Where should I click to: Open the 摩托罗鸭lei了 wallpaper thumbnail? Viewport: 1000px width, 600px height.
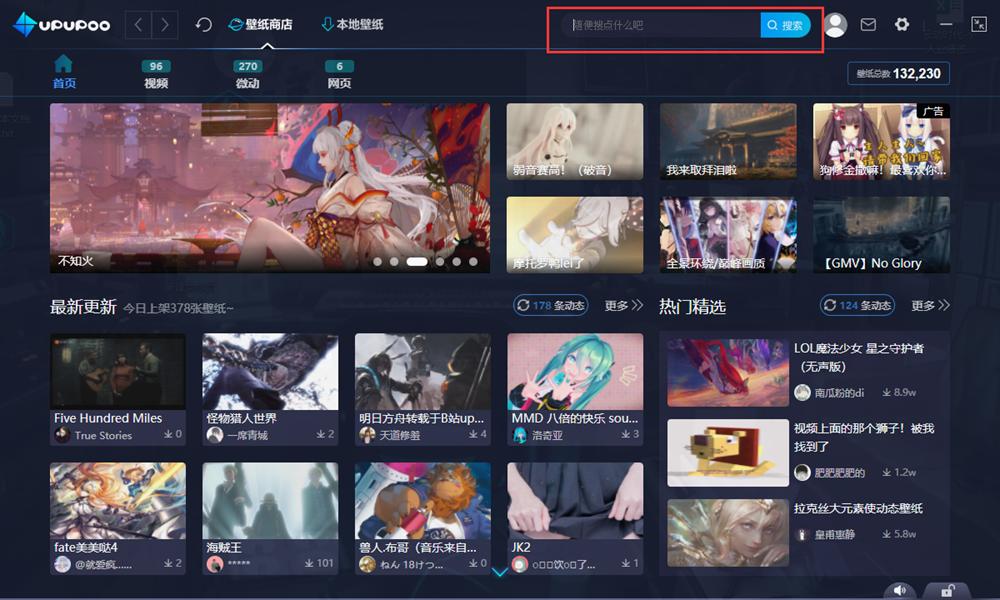coord(575,235)
